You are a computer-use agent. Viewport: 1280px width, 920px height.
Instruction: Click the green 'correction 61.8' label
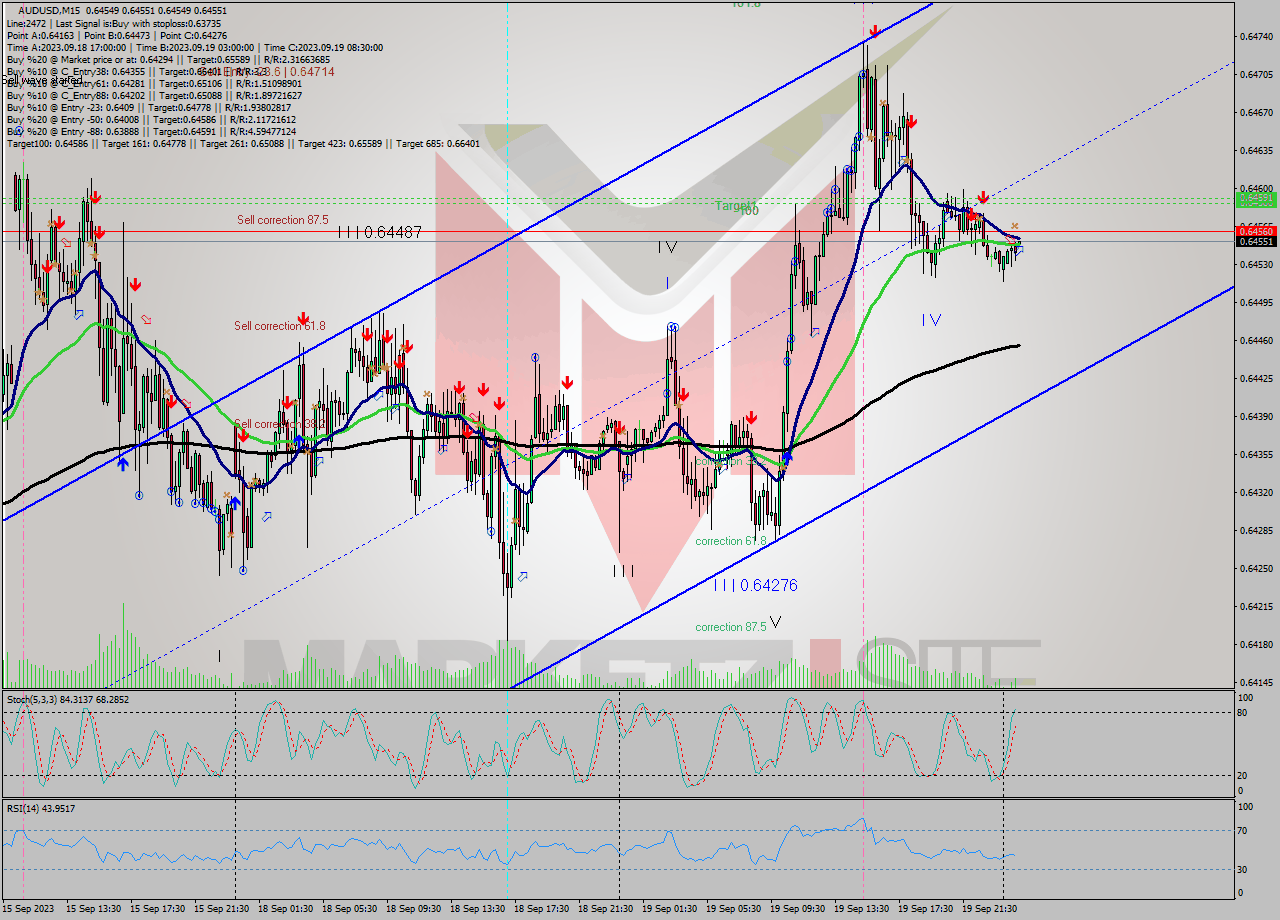tap(731, 541)
